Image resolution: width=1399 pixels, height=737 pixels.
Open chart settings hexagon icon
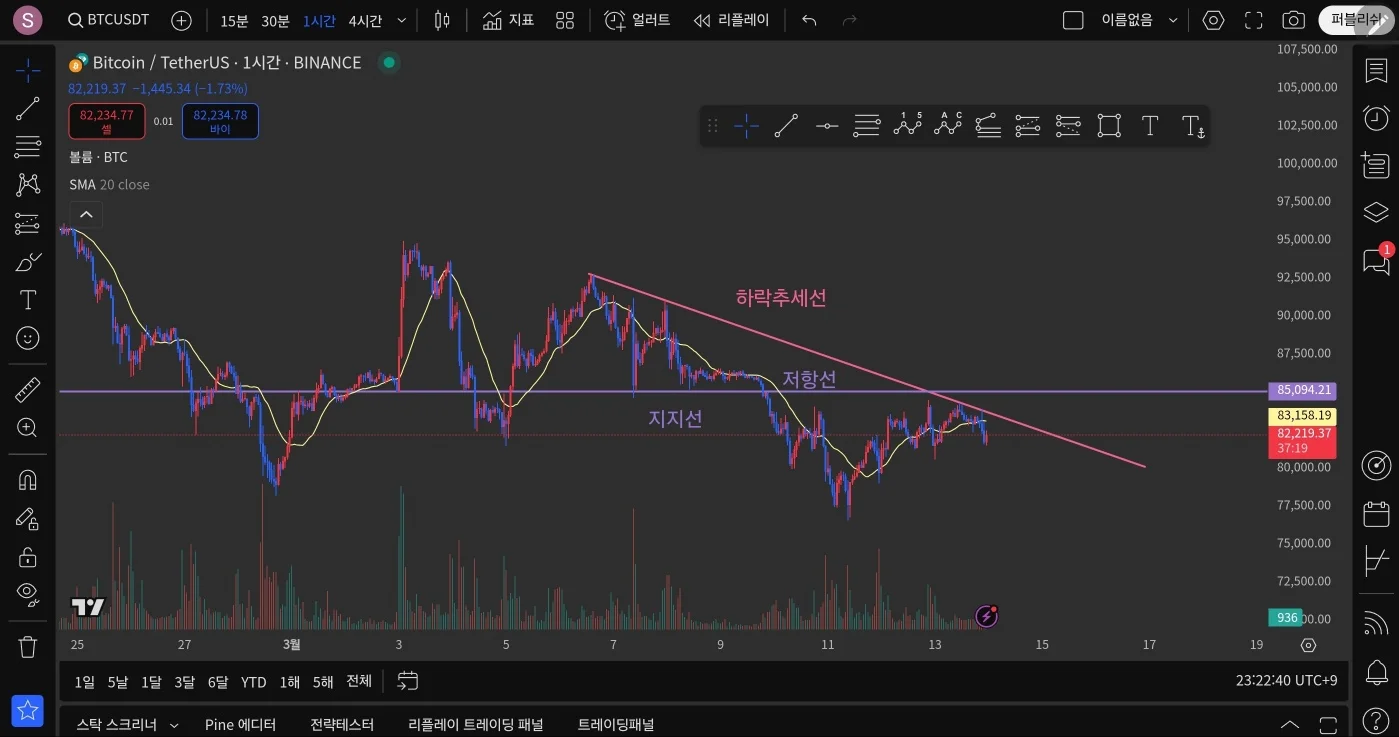point(1213,20)
